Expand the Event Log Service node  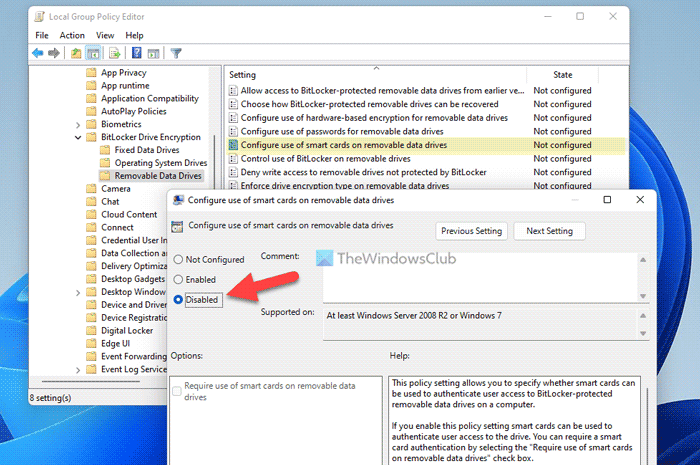click(x=78, y=370)
